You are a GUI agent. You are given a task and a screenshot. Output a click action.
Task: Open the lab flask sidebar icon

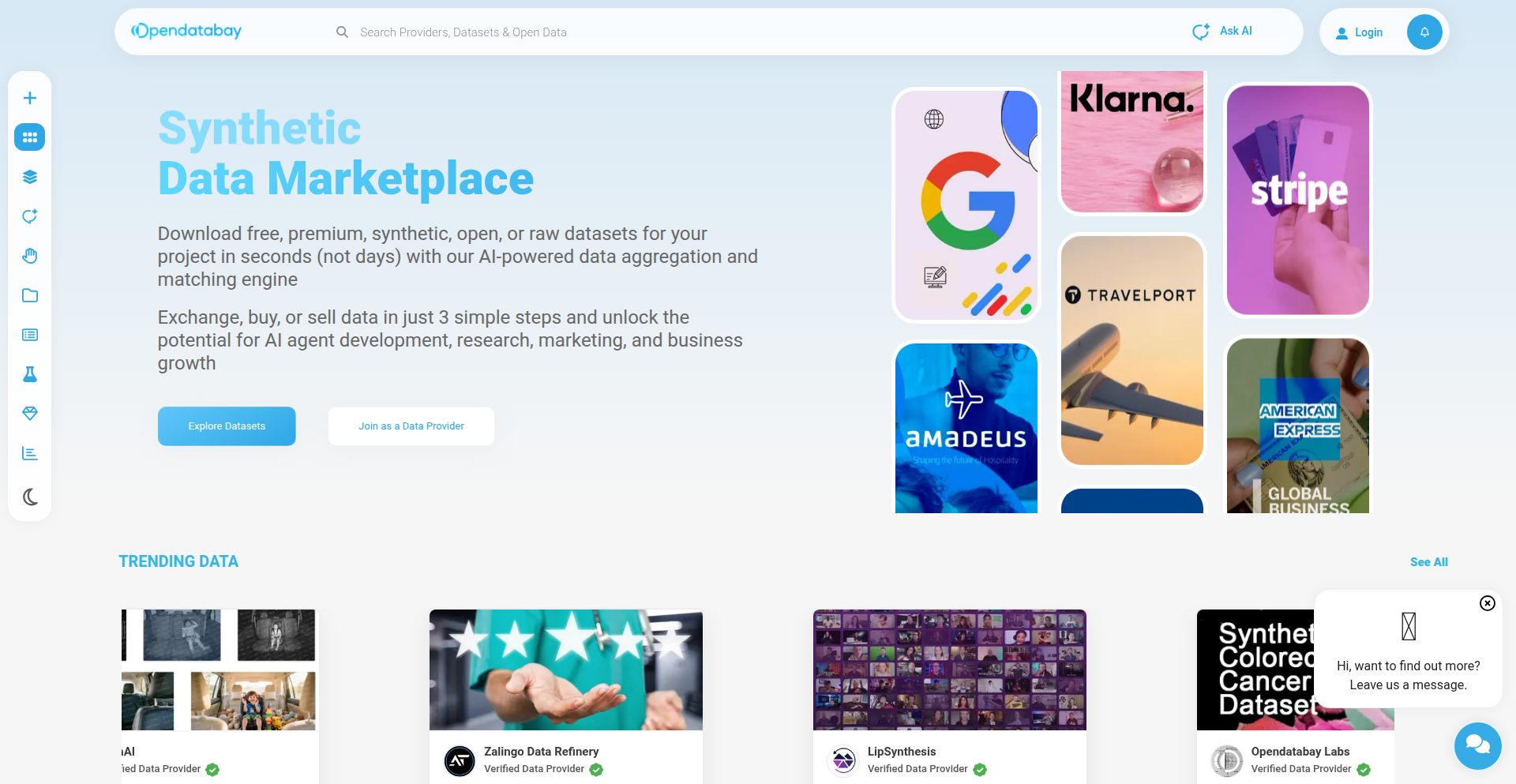(x=30, y=374)
